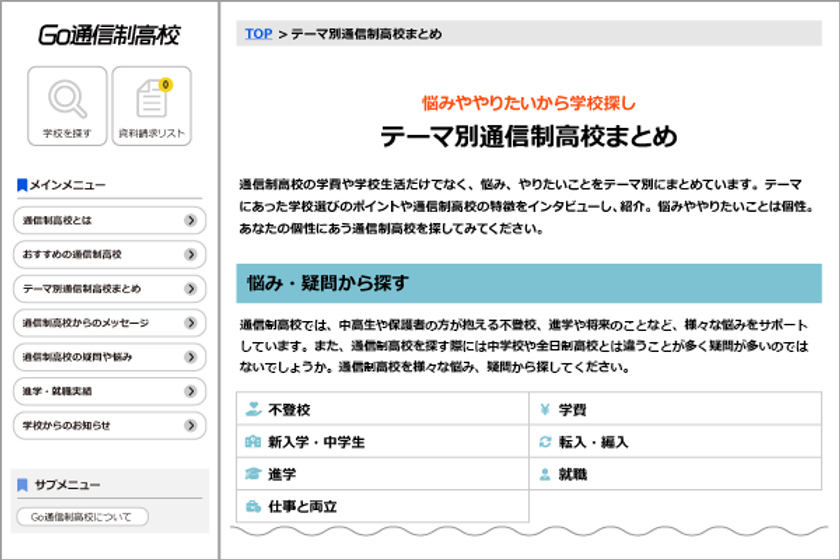Open the 資料請求リスト document button
840x560 pixels.
pos(152,106)
